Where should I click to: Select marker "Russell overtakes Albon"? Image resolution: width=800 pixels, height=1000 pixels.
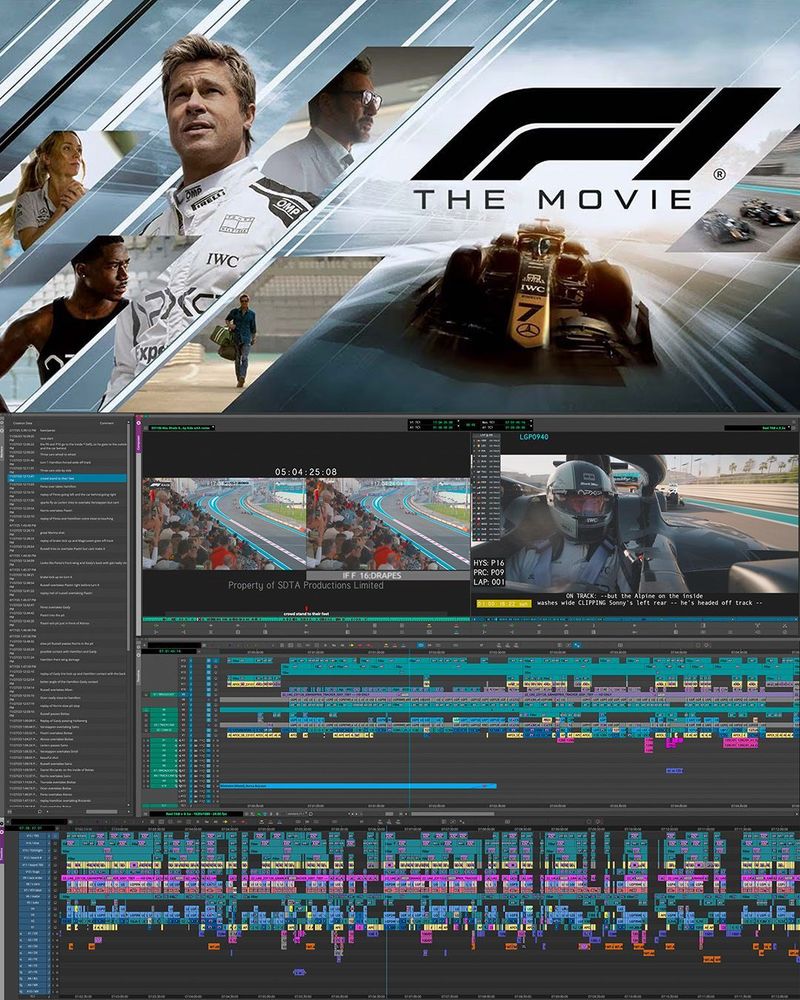click(67, 690)
